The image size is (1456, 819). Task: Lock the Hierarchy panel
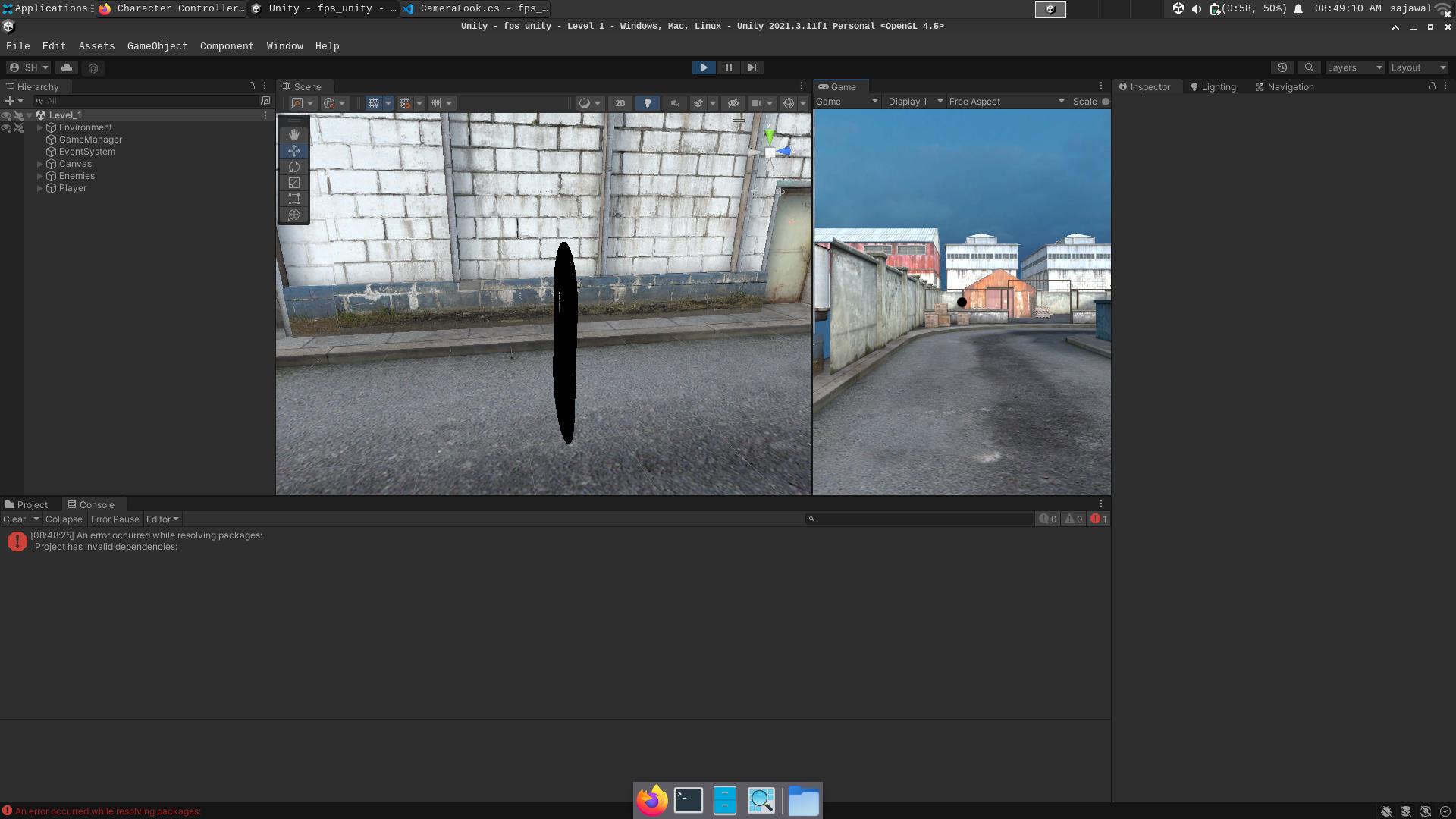point(252,86)
